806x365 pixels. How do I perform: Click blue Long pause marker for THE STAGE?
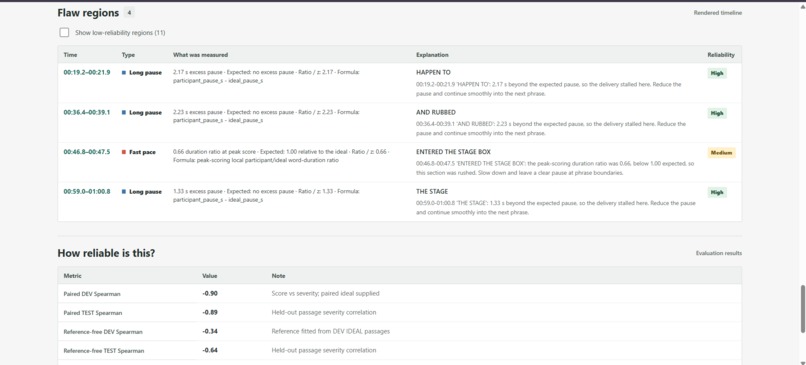click(x=124, y=192)
